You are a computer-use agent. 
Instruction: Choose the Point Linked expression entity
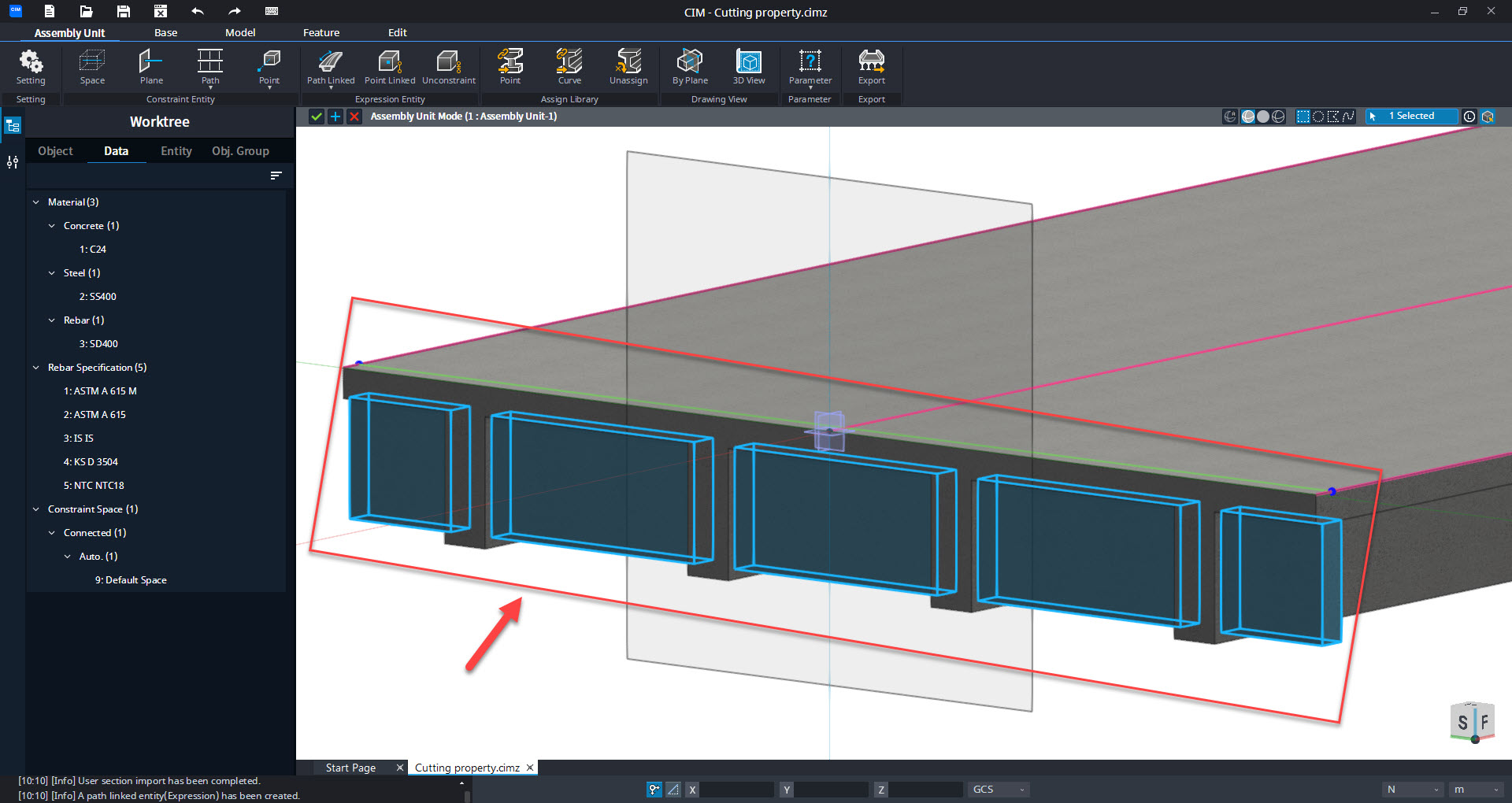point(390,67)
